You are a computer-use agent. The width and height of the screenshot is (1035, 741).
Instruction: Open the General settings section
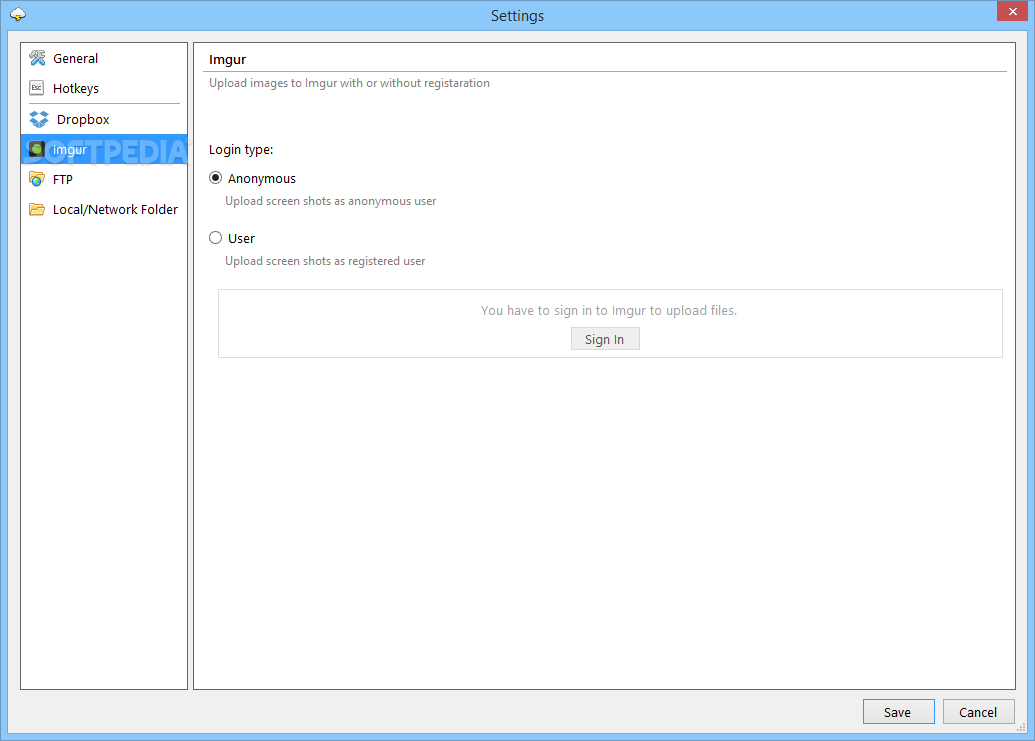[x=104, y=58]
